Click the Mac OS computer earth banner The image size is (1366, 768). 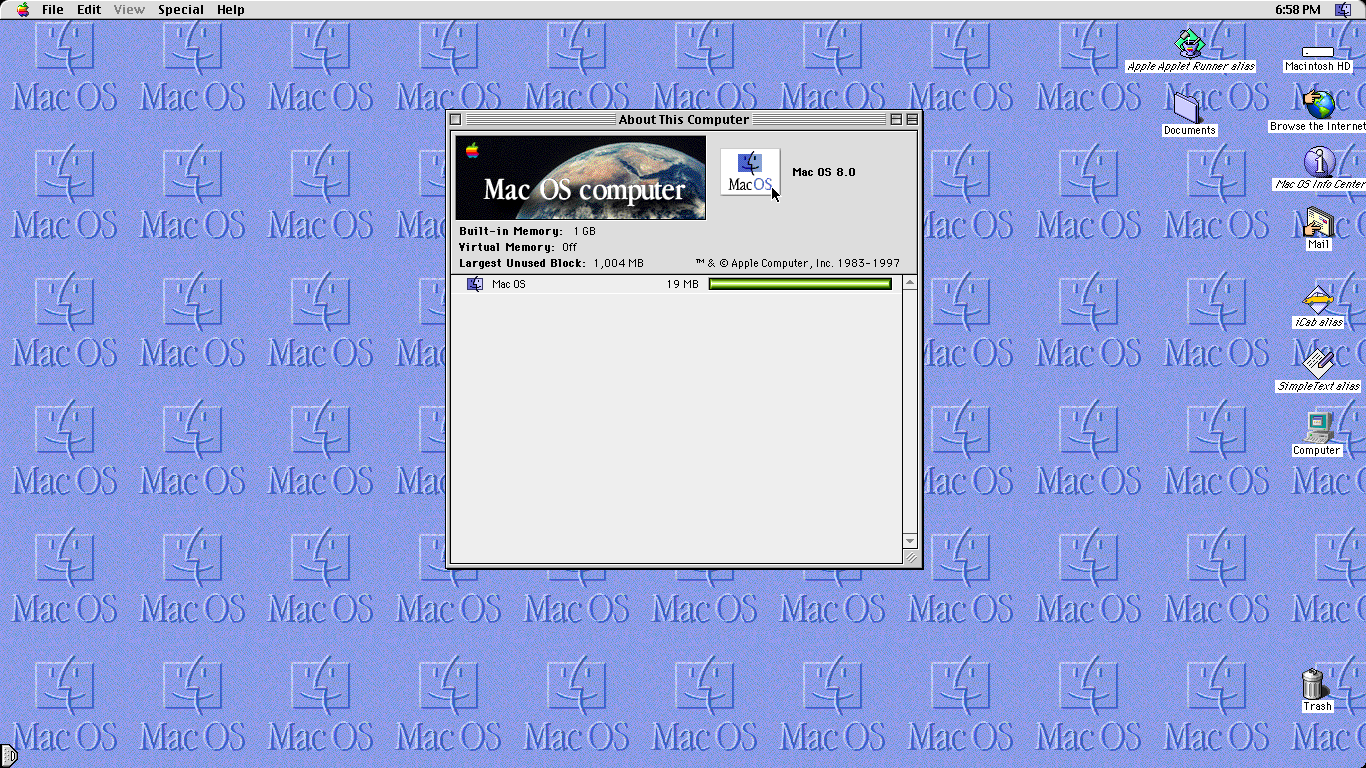point(581,178)
